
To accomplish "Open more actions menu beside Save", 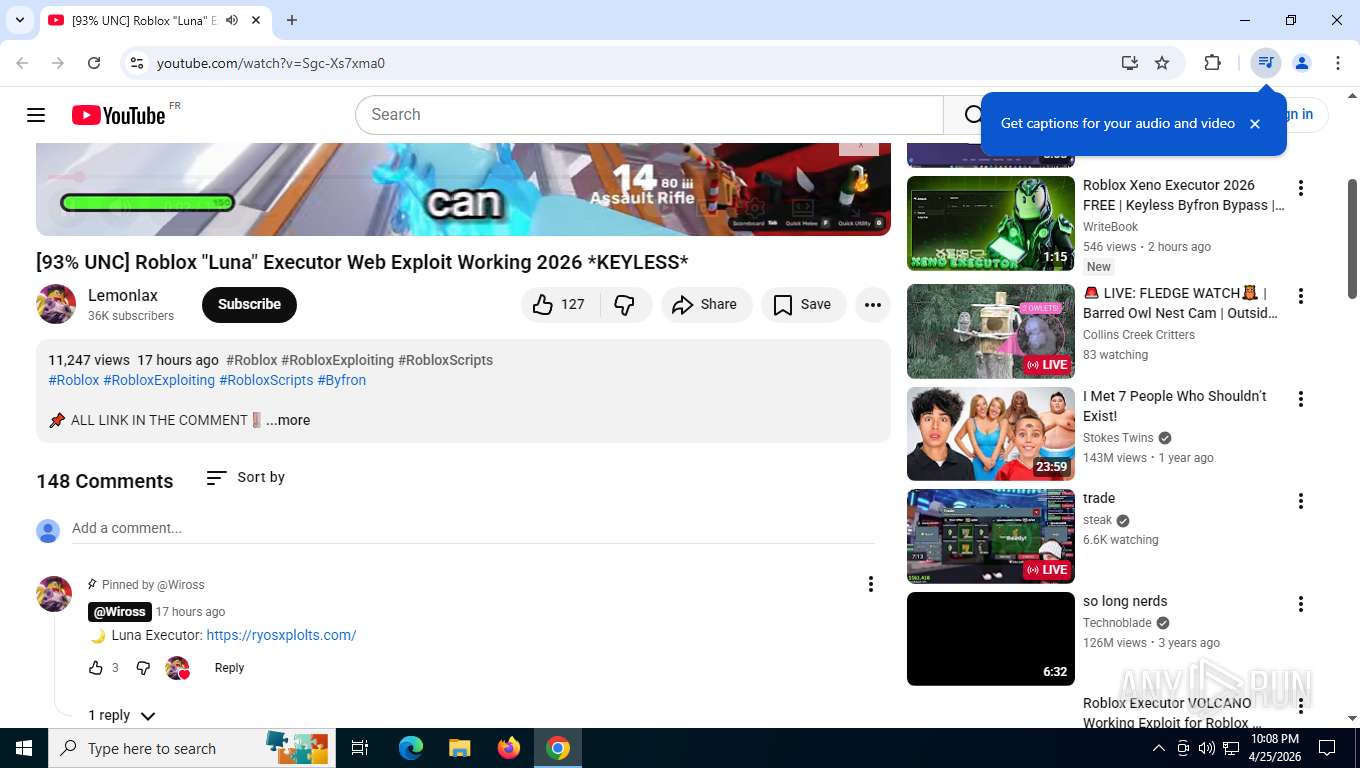I will coord(873,305).
